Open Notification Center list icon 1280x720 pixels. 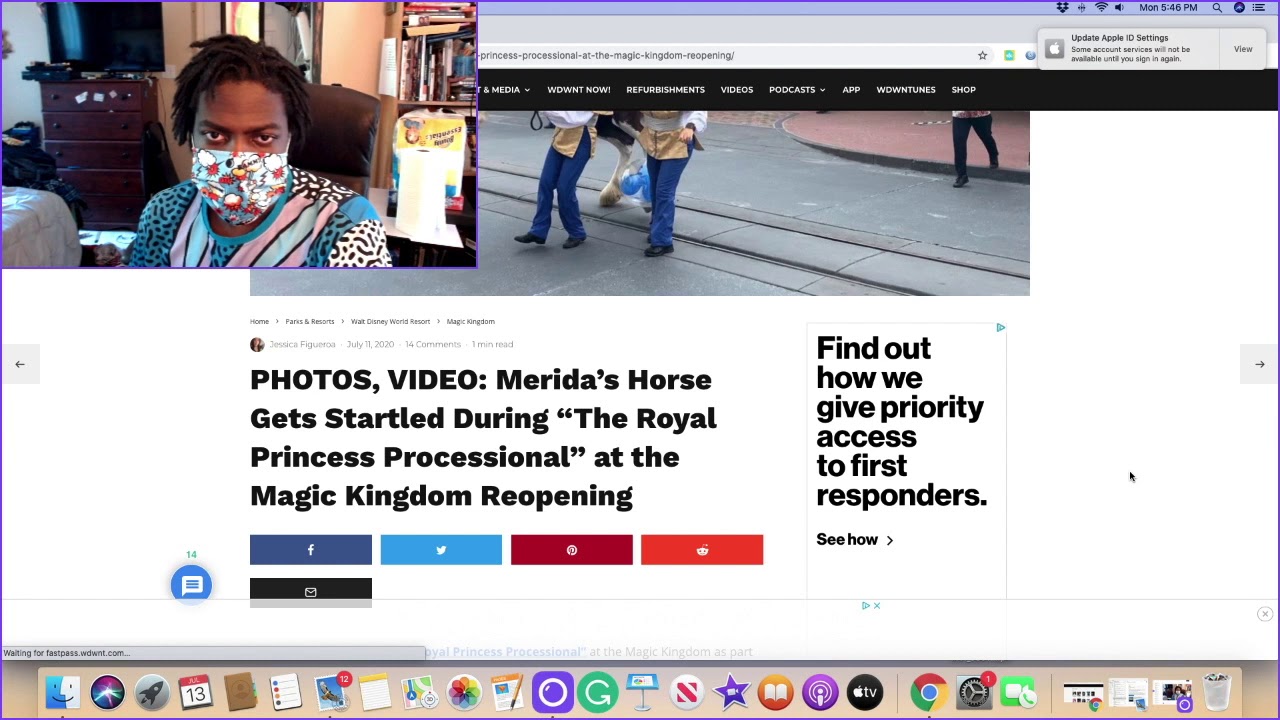[x=1259, y=7]
